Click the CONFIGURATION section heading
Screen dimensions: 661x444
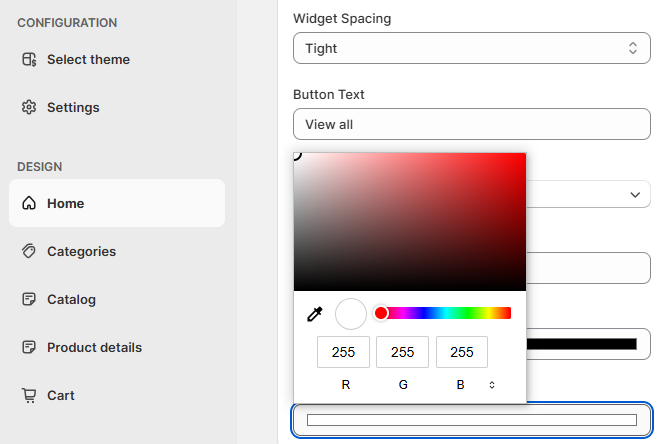pos(67,23)
